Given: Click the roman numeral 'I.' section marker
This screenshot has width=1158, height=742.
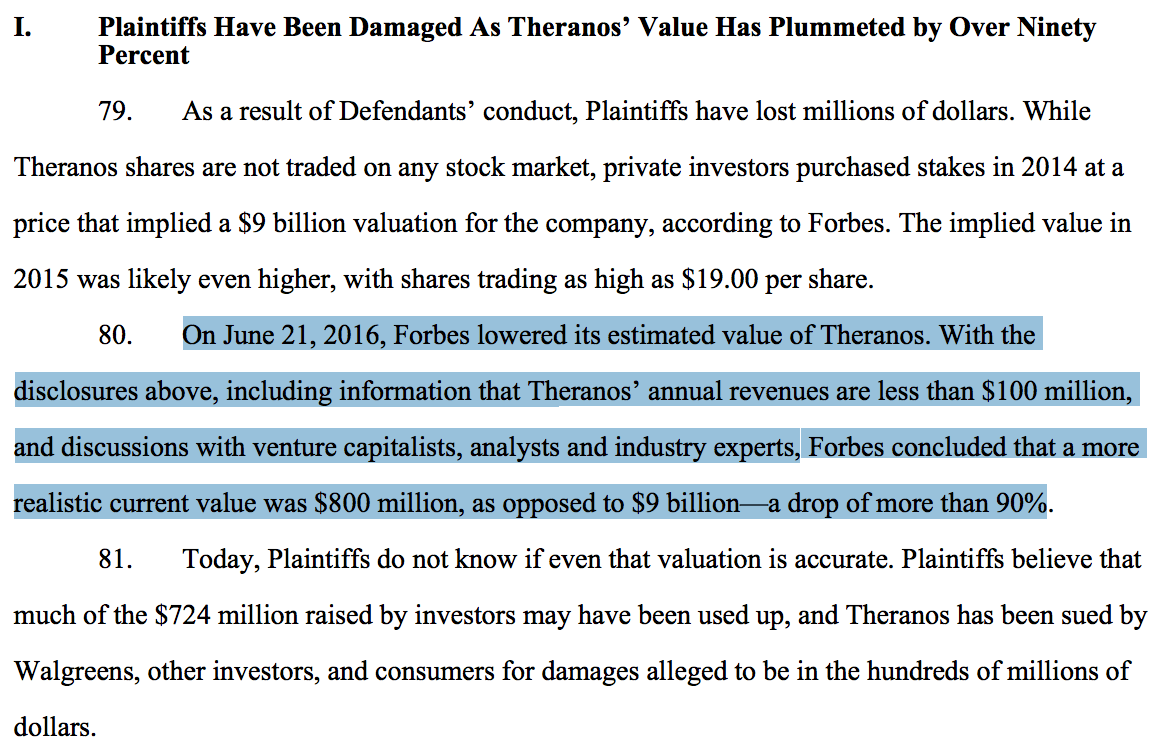Looking at the screenshot, I should (x=23, y=27).
